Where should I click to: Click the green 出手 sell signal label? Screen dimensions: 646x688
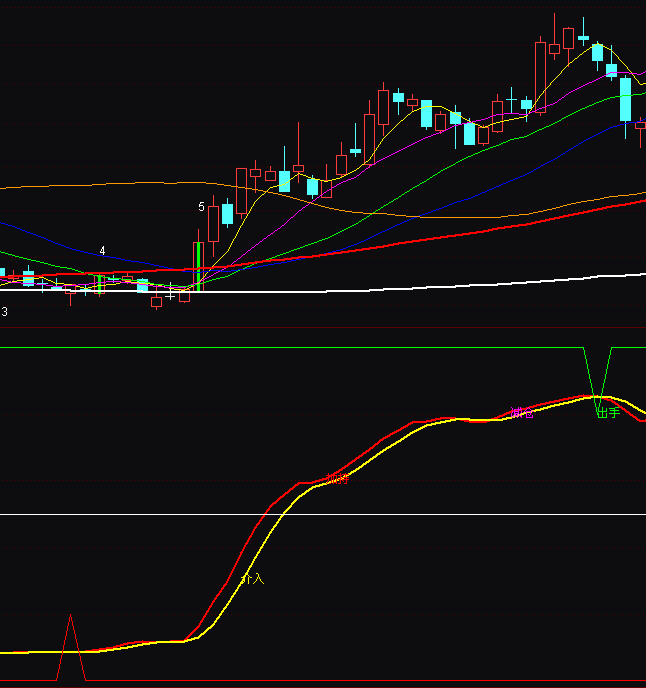(x=607, y=412)
